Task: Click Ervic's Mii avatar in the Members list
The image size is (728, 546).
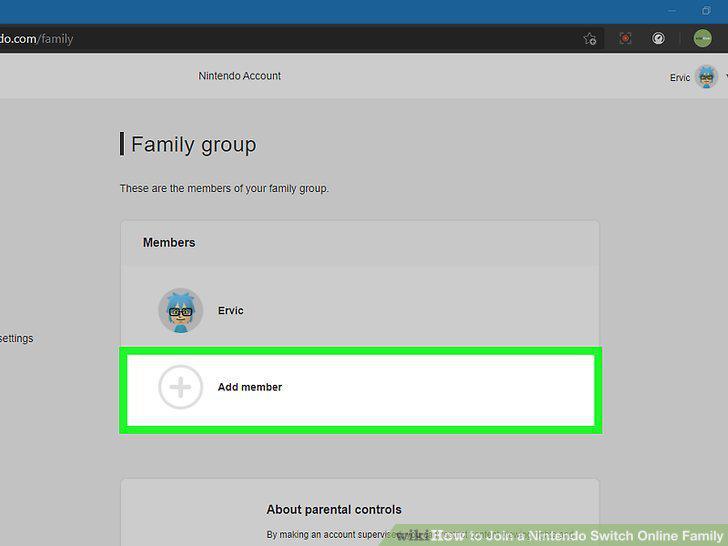Action: (x=181, y=310)
